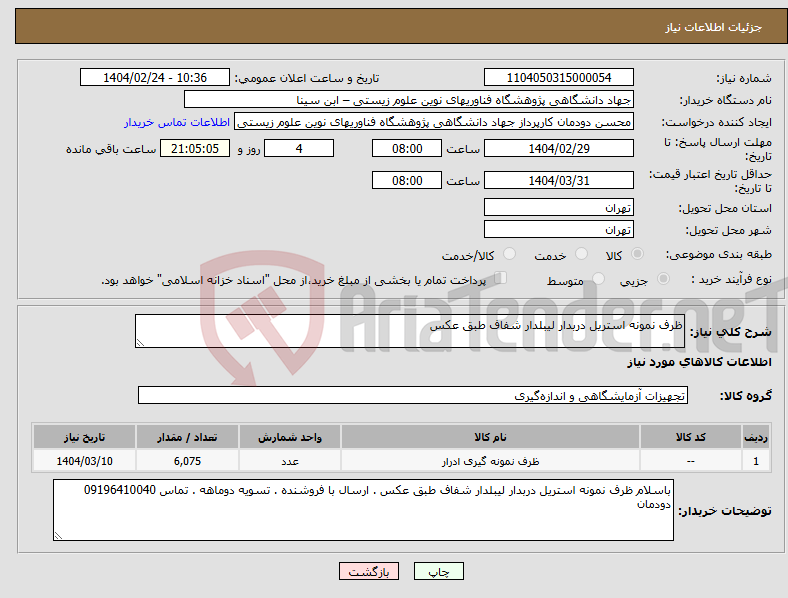The height and width of the screenshot is (598, 788).
Task: Click the request creator name field
Action: [434, 122]
